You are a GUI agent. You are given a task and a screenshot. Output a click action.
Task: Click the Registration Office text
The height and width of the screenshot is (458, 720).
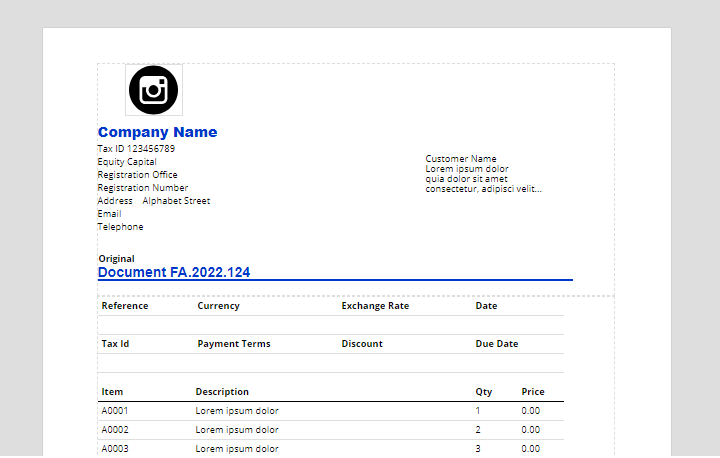point(137,175)
